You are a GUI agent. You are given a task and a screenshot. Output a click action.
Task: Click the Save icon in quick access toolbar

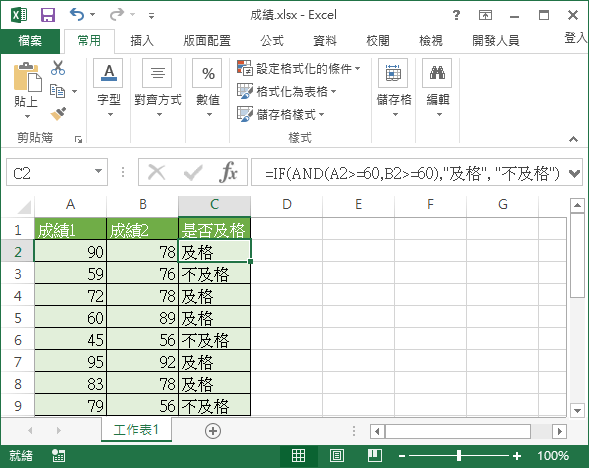click(x=48, y=15)
